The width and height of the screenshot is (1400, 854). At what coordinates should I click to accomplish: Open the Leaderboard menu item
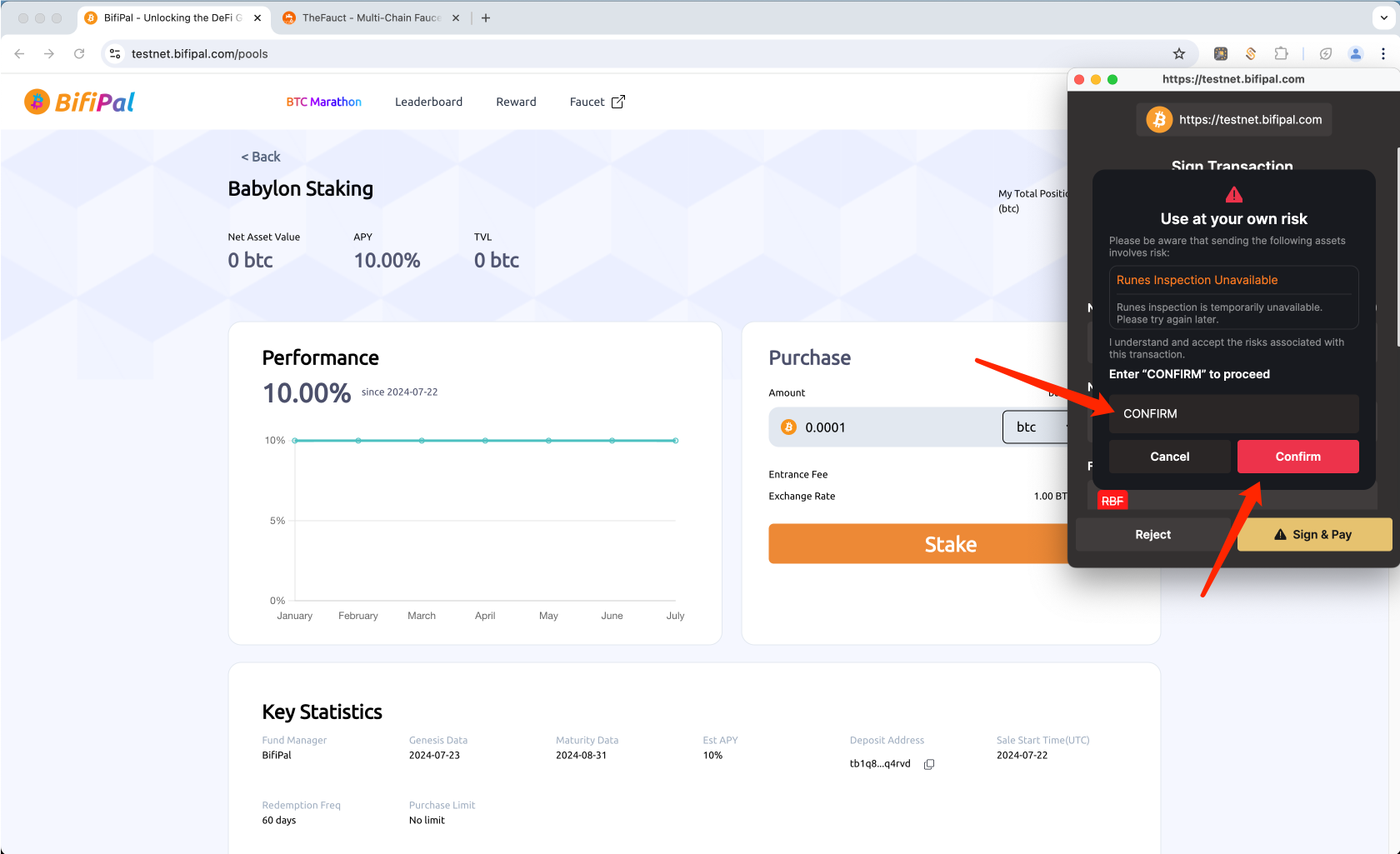click(428, 102)
